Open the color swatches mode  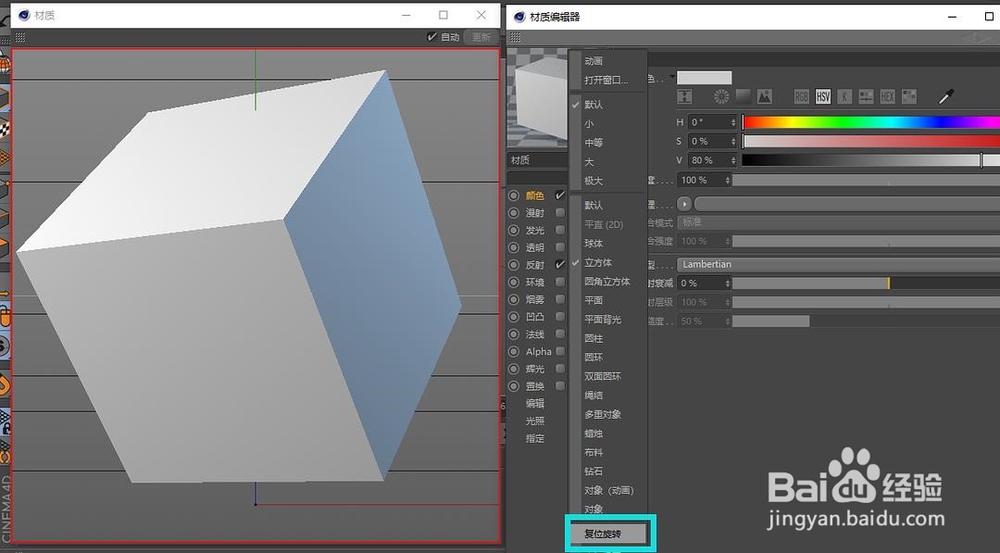[x=909, y=97]
